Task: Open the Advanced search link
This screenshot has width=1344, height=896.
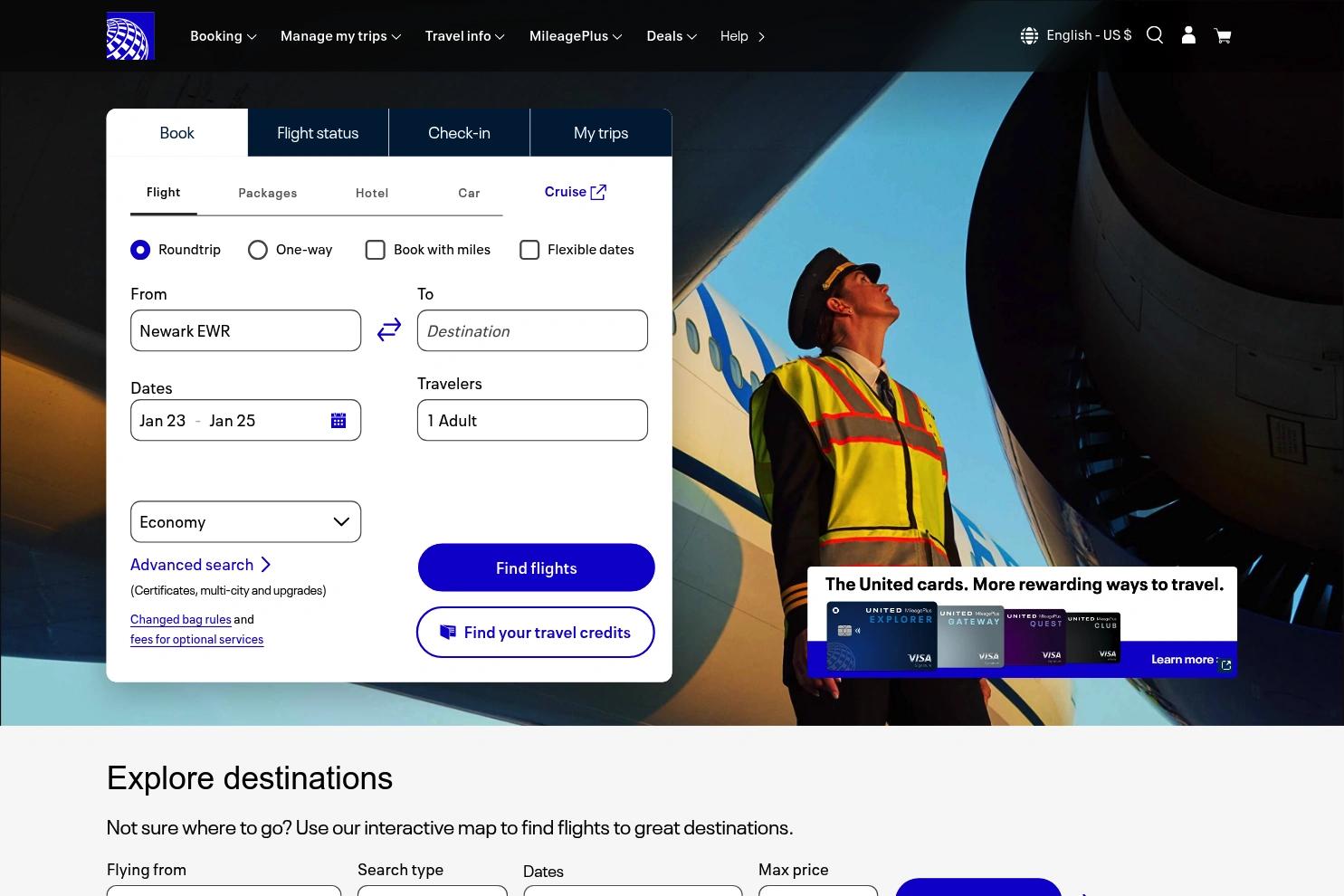Action: click(201, 565)
